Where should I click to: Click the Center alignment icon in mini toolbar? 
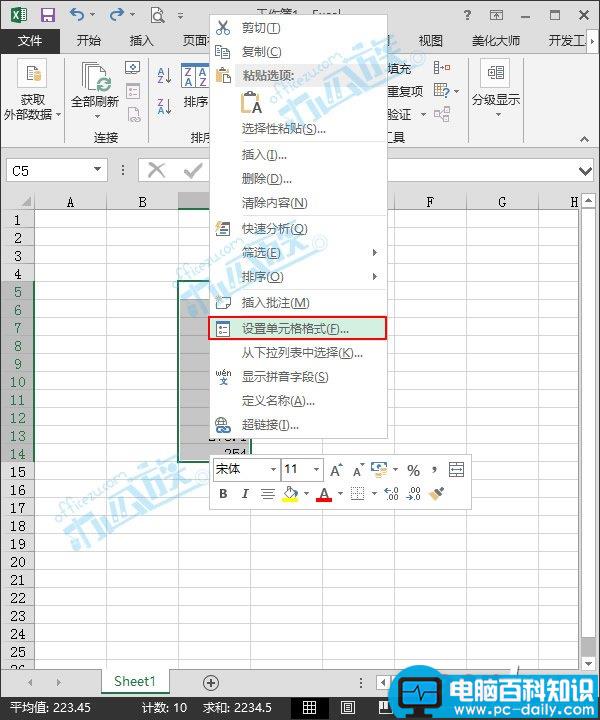[x=268, y=494]
